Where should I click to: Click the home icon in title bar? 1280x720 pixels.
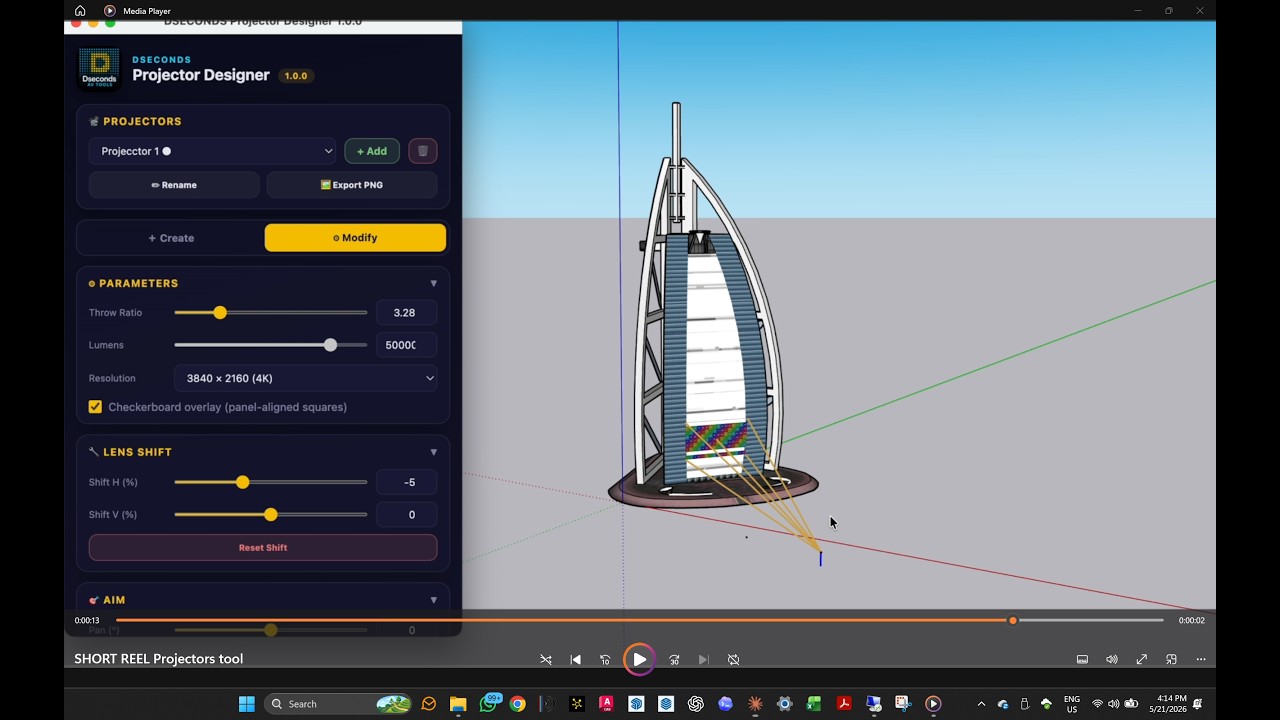coord(80,11)
